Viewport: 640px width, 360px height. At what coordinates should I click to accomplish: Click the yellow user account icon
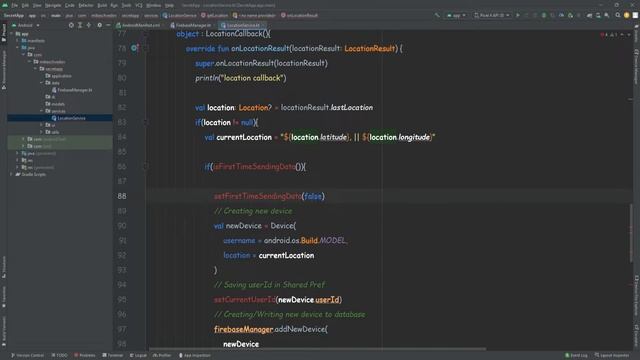click(x=627, y=16)
